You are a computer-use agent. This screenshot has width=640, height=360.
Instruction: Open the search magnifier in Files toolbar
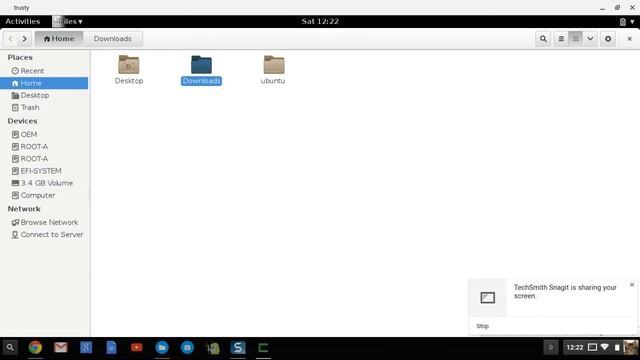click(x=543, y=39)
